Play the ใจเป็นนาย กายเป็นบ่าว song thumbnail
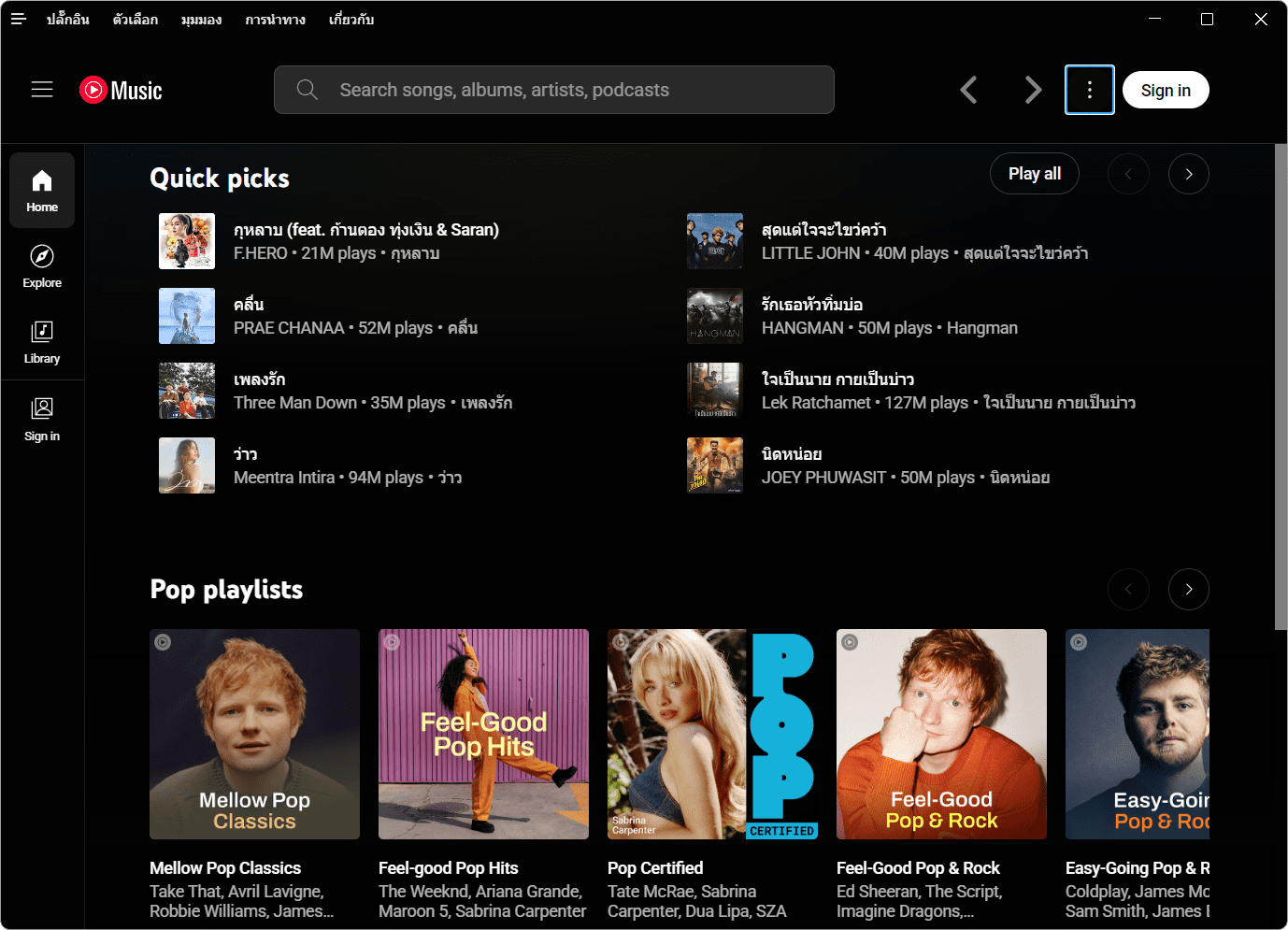Image resolution: width=1288 pixels, height=930 pixels. (715, 391)
